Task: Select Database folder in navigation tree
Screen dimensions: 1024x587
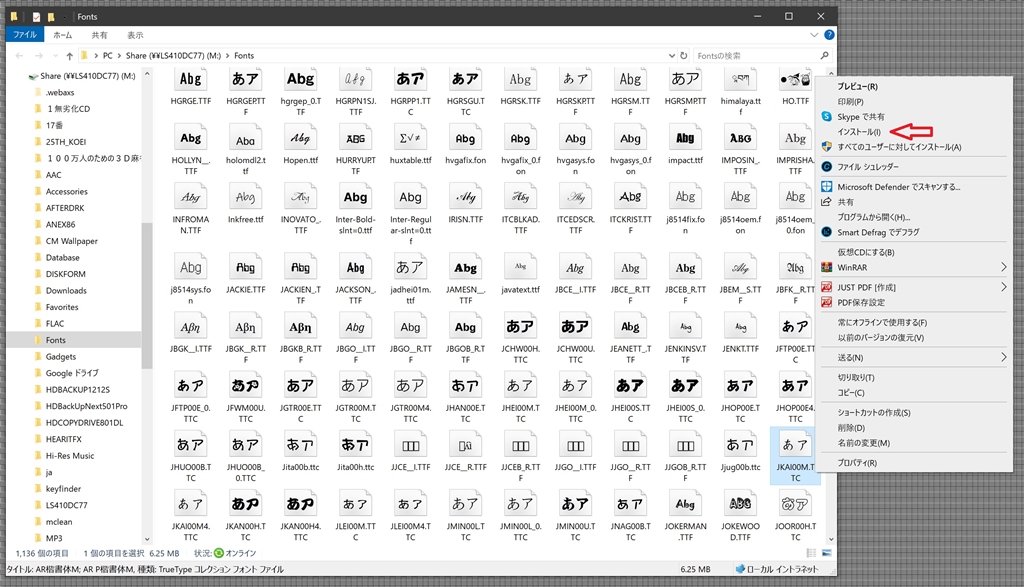Action: pos(62,257)
